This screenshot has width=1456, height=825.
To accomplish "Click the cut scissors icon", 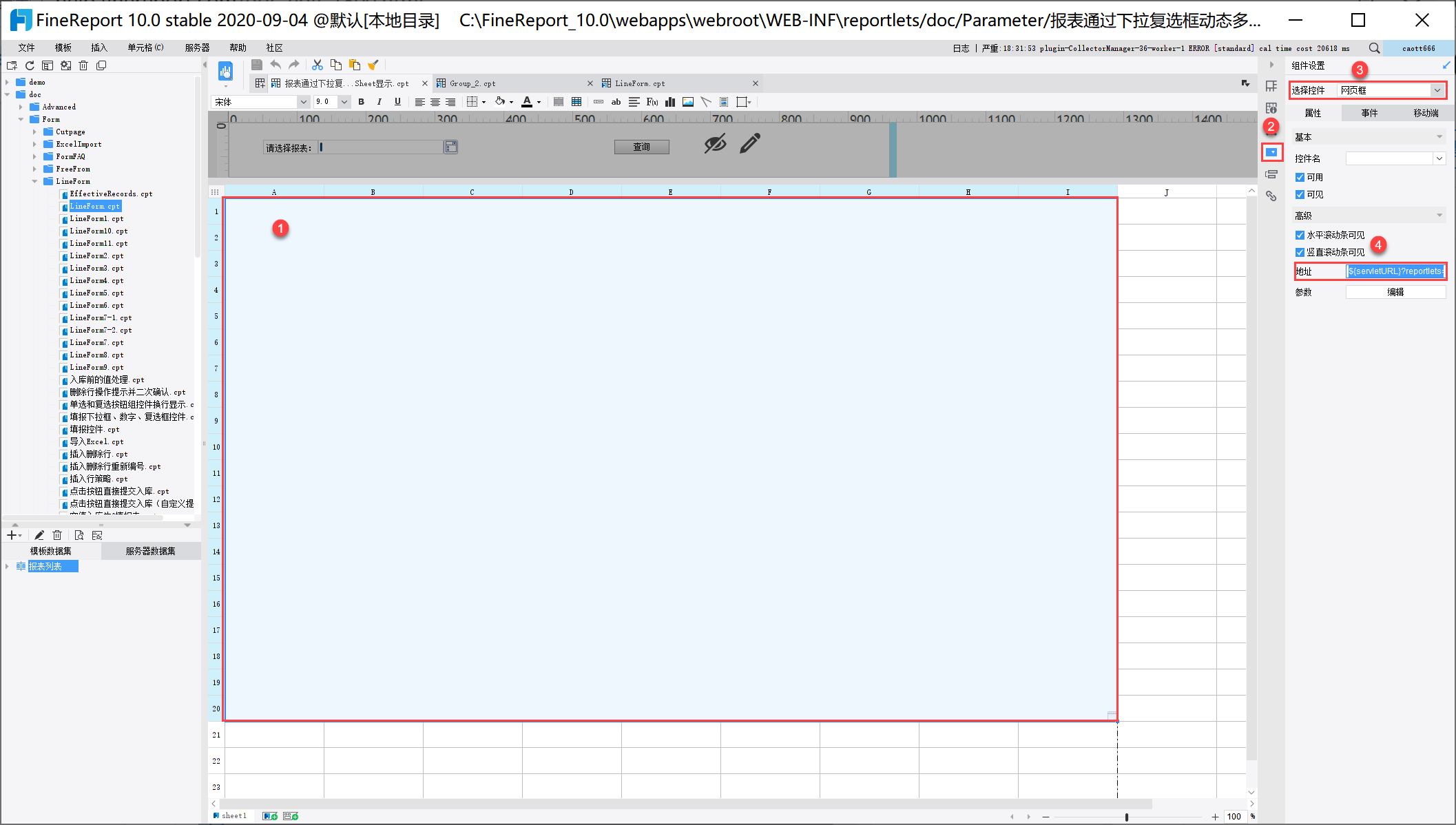I will pyautogui.click(x=317, y=65).
